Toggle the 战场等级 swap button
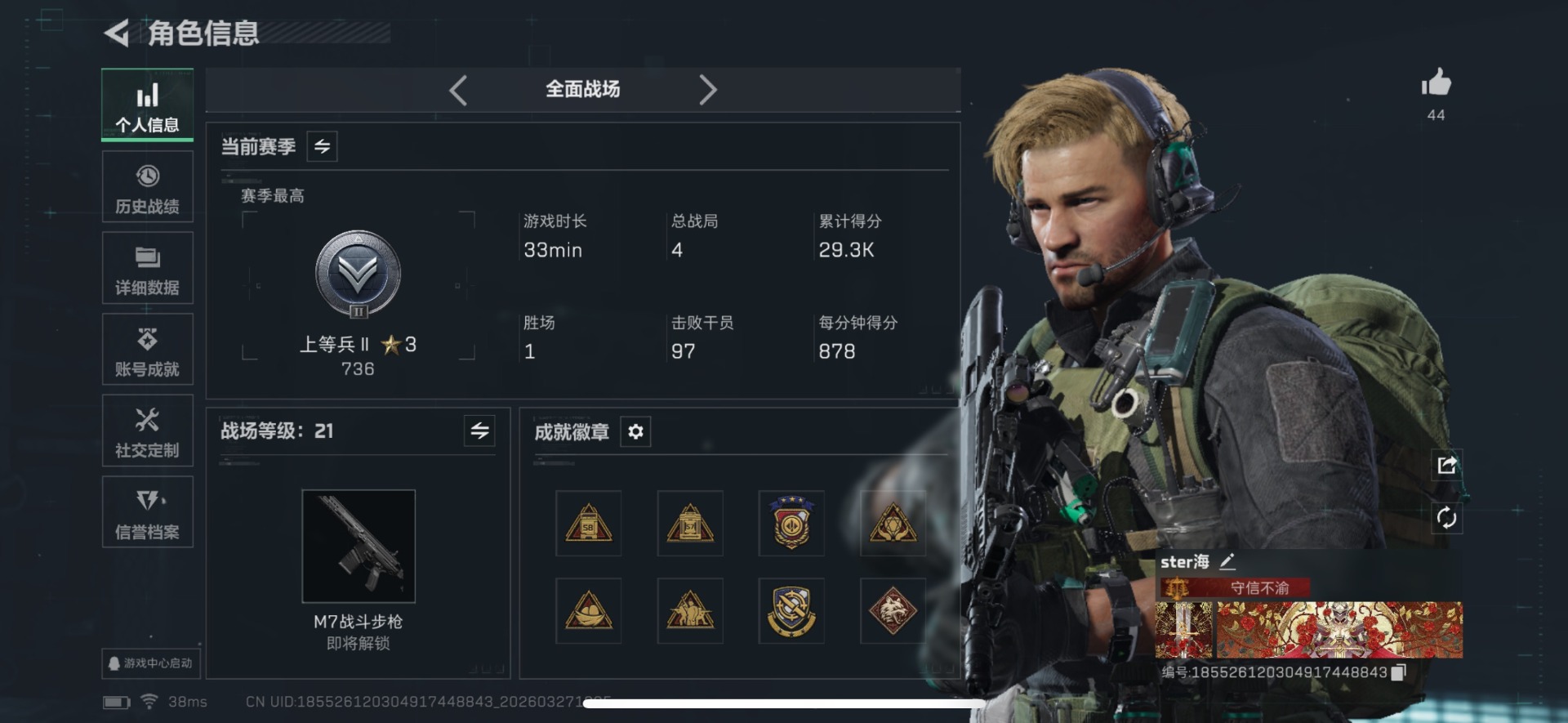Viewport: 1568px width, 723px height. tap(479, 431)
